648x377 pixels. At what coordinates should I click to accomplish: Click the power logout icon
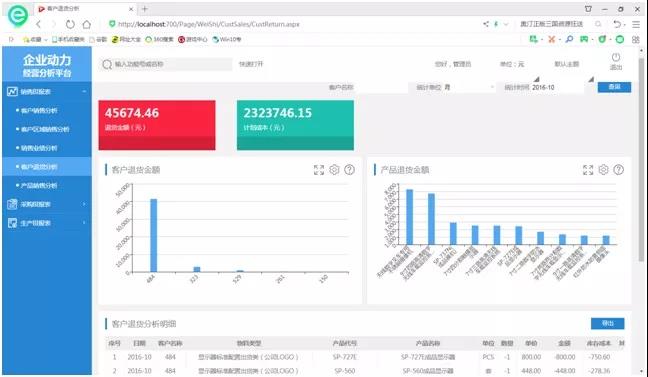pyautogui.click(x=616, y=57)
